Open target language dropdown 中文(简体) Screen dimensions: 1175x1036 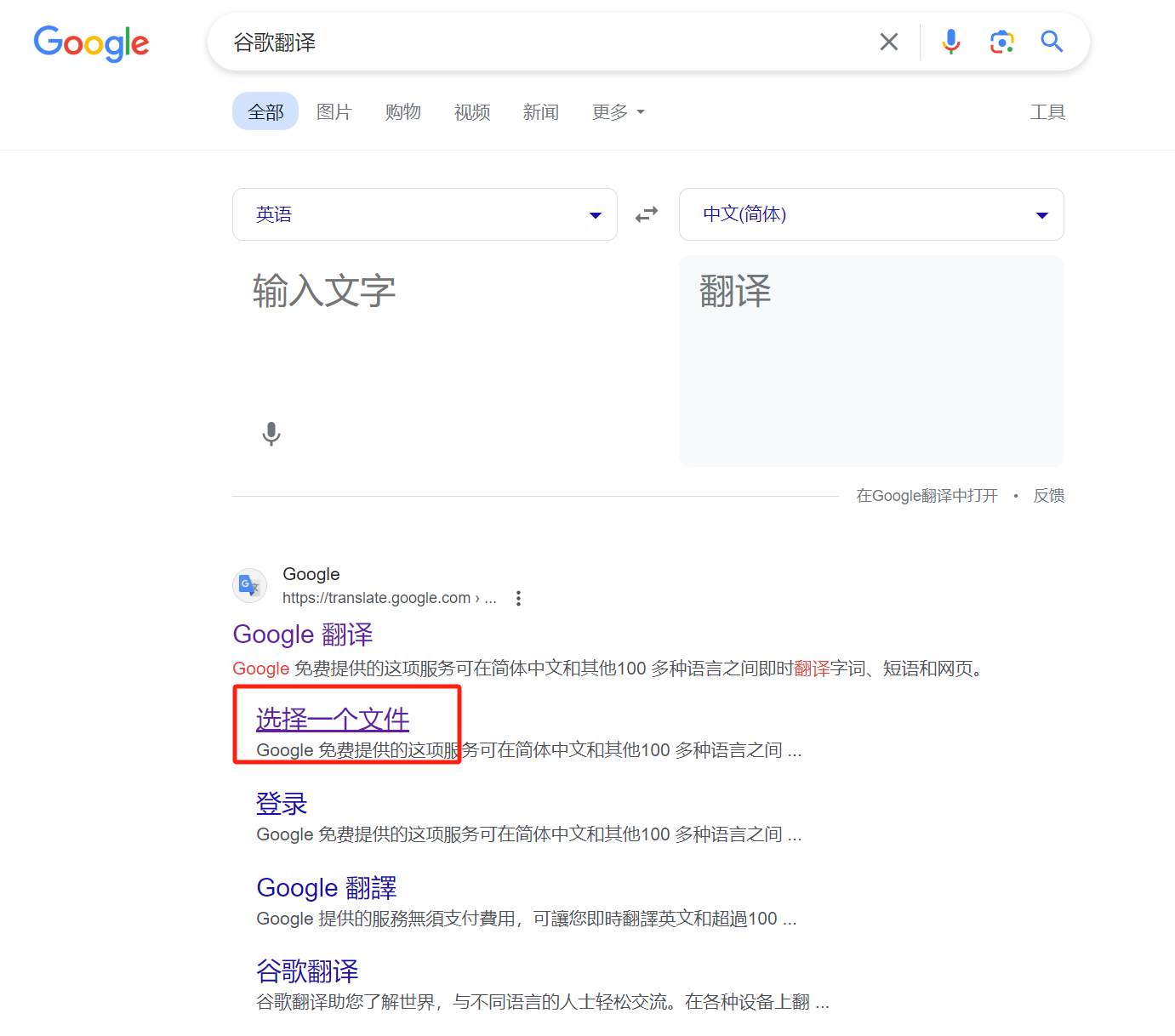(x=871, y=214)
